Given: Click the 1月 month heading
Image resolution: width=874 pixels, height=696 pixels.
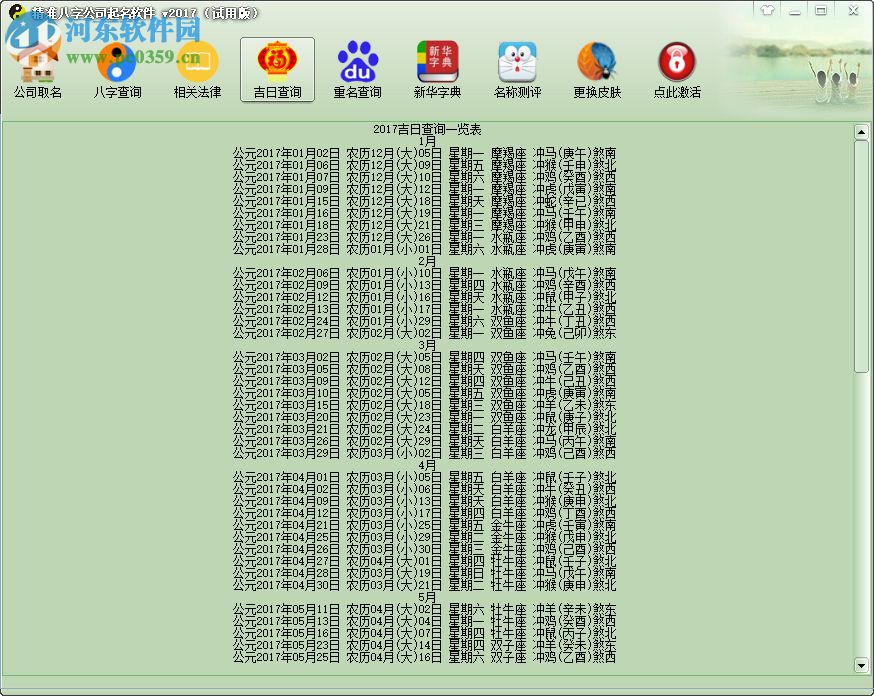Looking at the screenshot, I should 427,141.
